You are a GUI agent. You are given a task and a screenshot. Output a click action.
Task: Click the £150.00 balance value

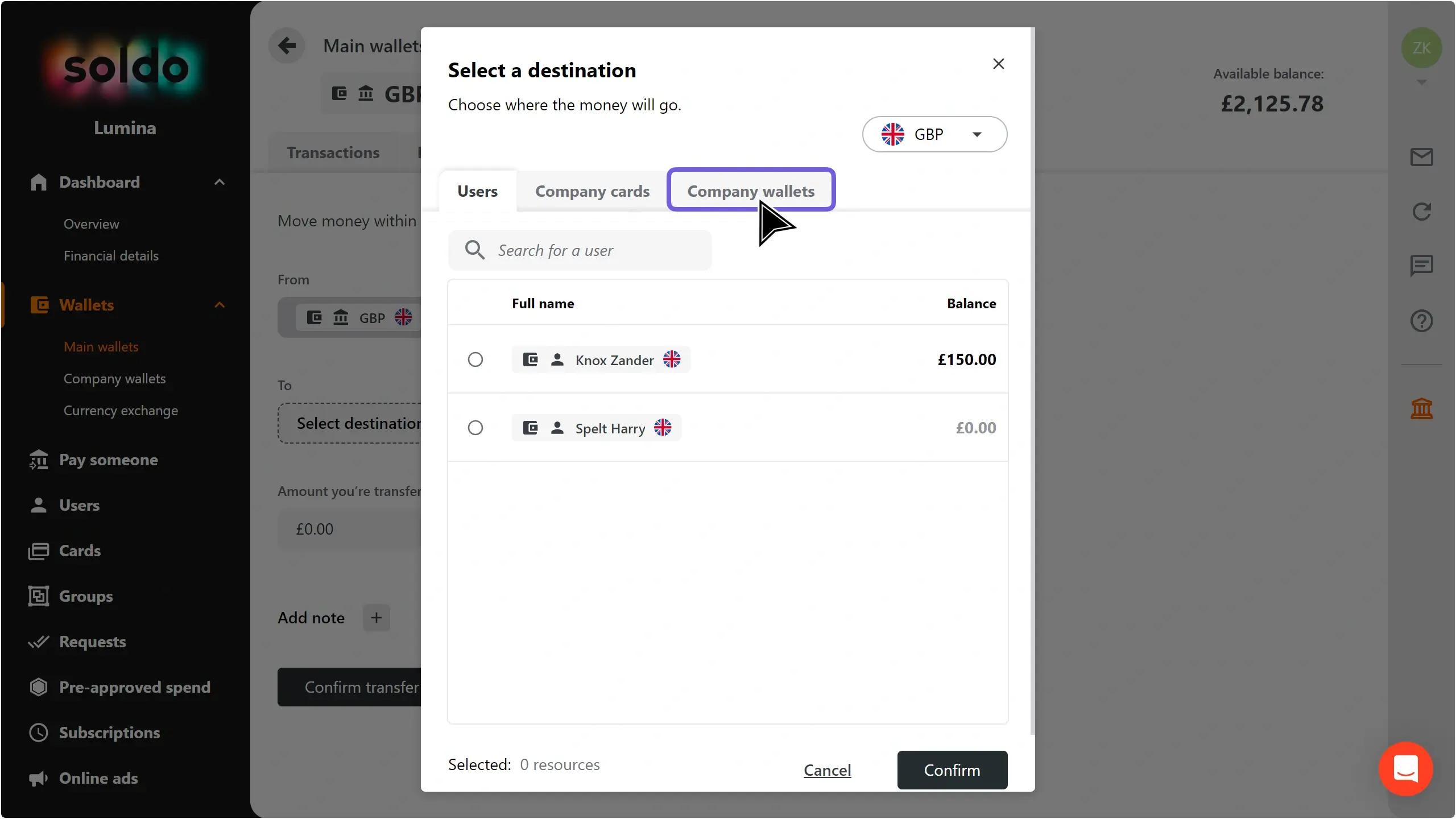(967, 359)
